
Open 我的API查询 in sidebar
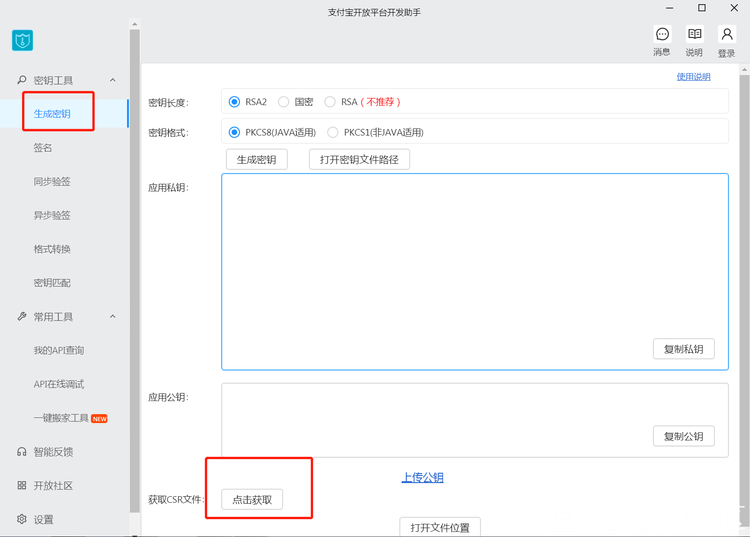point(59,351)
